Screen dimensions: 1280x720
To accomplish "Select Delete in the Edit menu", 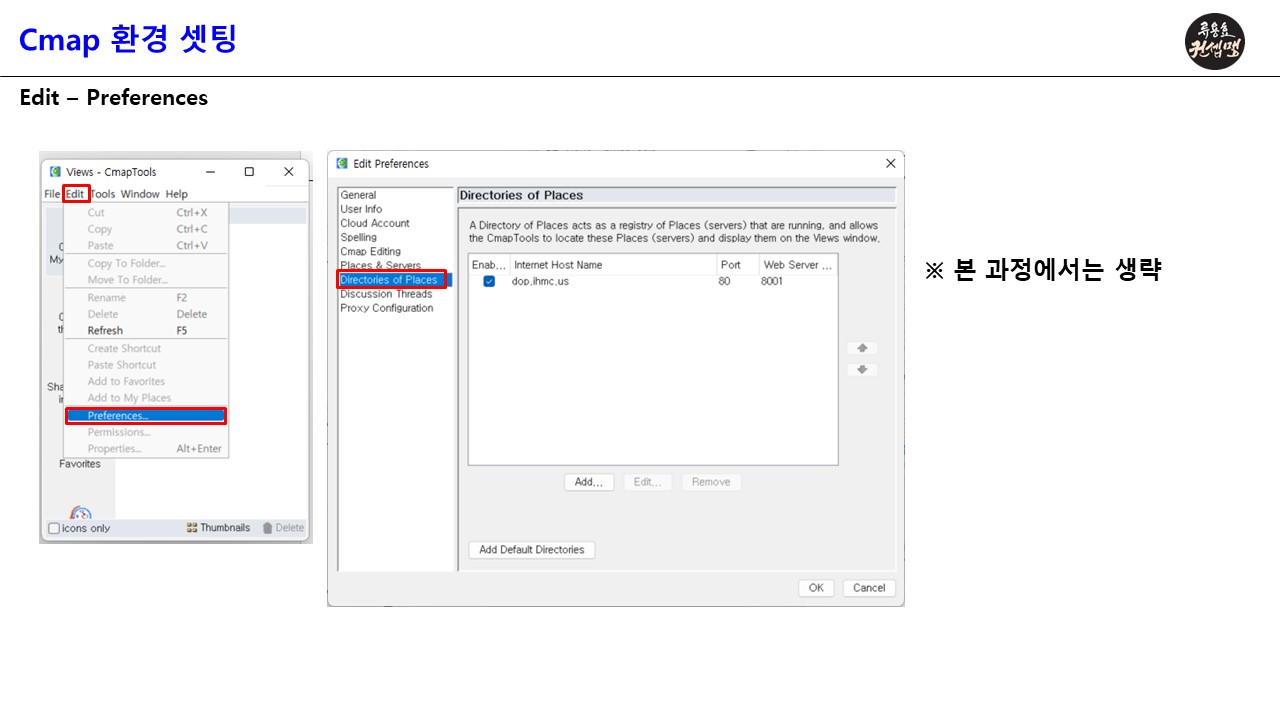I will (146, 314).
